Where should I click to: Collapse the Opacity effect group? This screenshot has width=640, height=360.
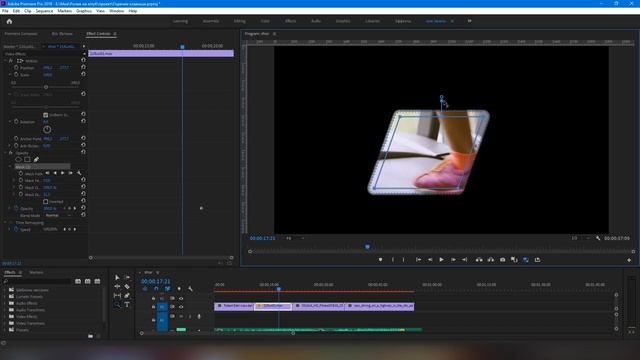click(6, 153)
